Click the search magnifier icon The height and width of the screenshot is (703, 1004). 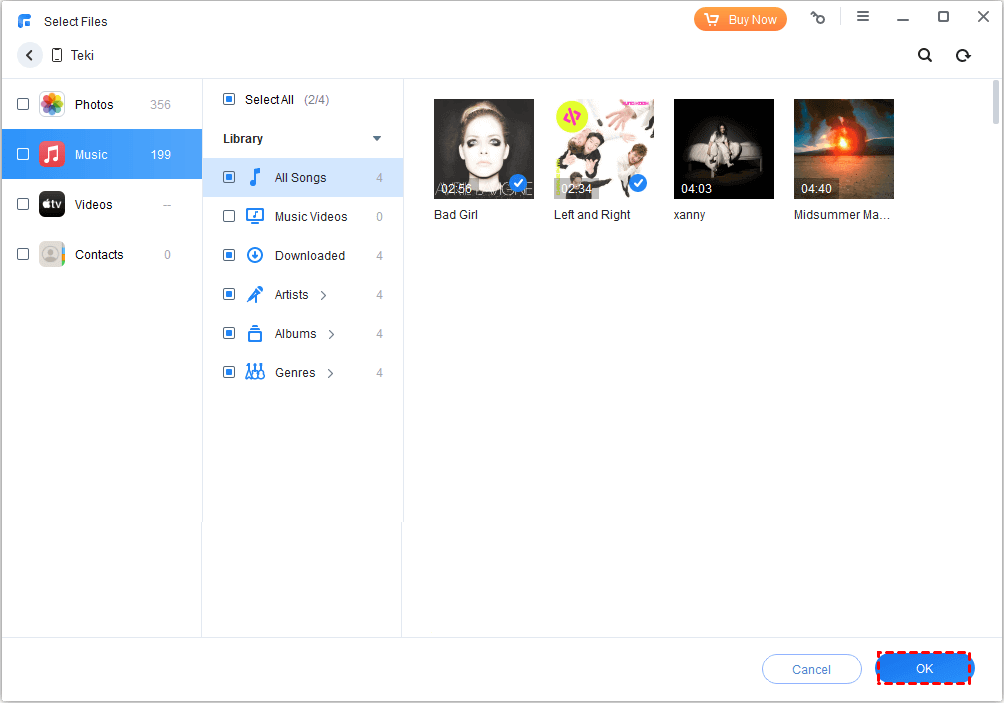[x=925, y=56]
